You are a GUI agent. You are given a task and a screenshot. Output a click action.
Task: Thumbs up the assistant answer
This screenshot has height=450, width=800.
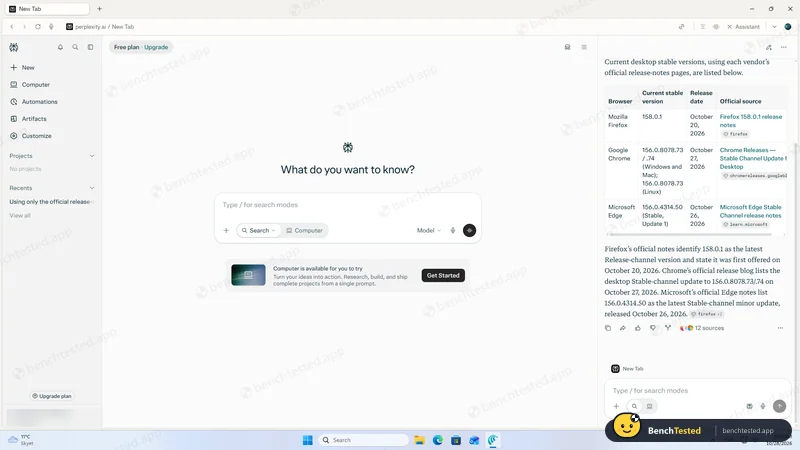(x=638, y=328)
